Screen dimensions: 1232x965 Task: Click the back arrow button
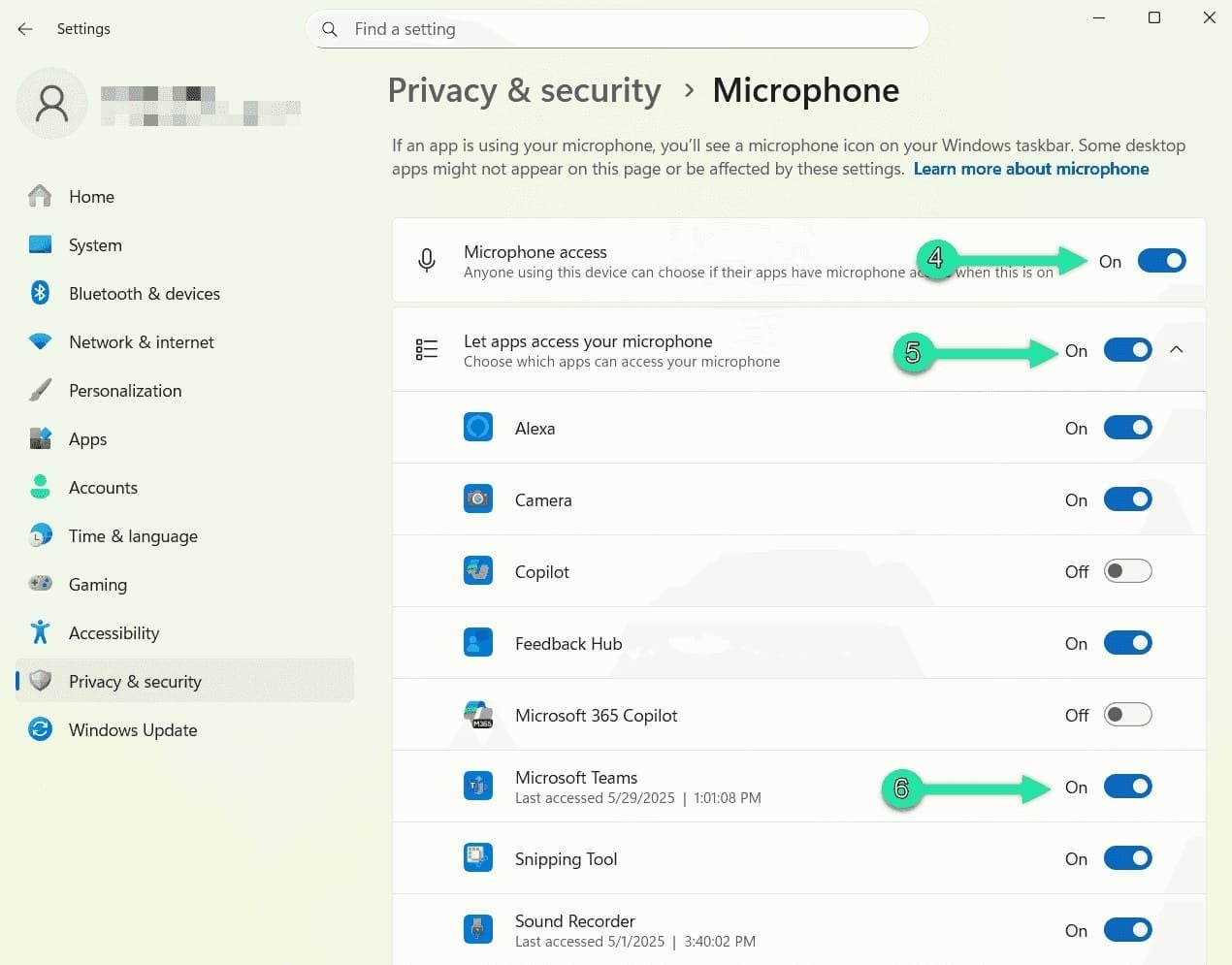pos(24,28)
